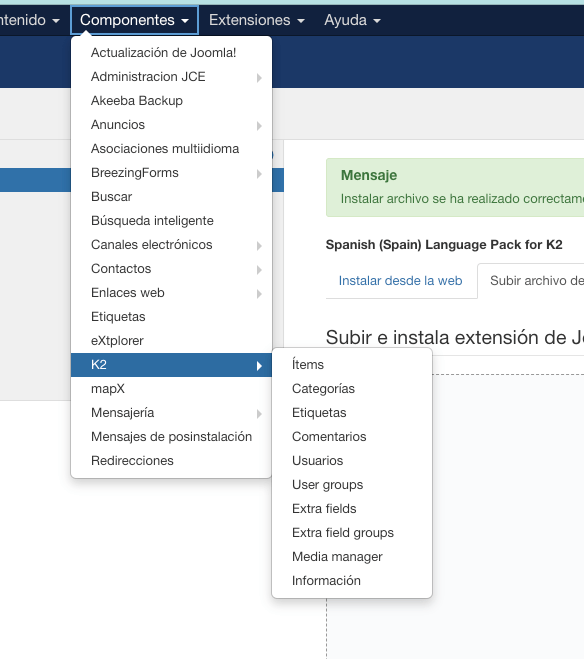Switch to Instalar desde la web tab
Screen dimensions: 584x659
[x=400, y=281]
